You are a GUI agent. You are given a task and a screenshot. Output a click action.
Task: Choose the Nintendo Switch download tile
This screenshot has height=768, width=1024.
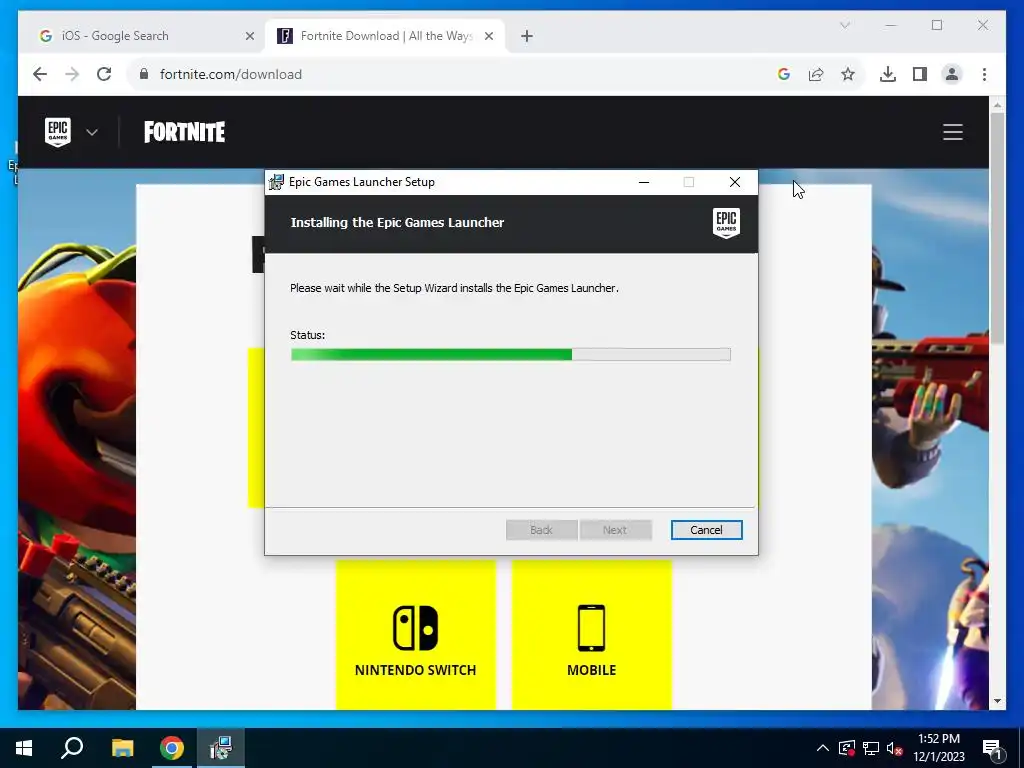click(x=416, y=635)
